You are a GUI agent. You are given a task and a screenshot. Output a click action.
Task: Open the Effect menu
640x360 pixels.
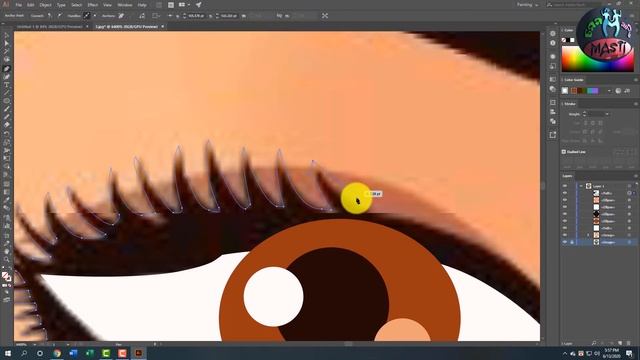click(93, 5)
